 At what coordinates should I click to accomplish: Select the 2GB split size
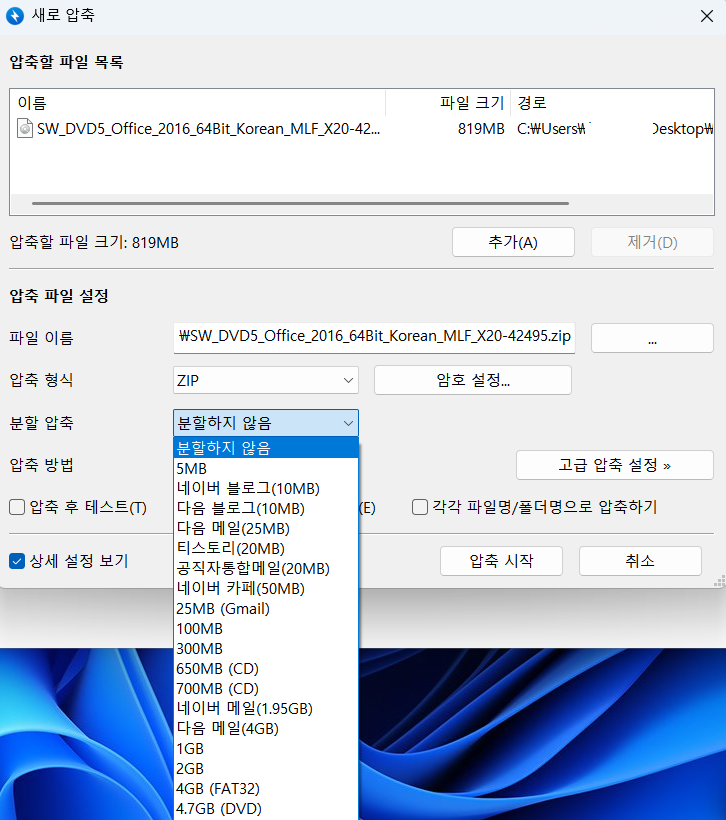(x=266, y=769)
